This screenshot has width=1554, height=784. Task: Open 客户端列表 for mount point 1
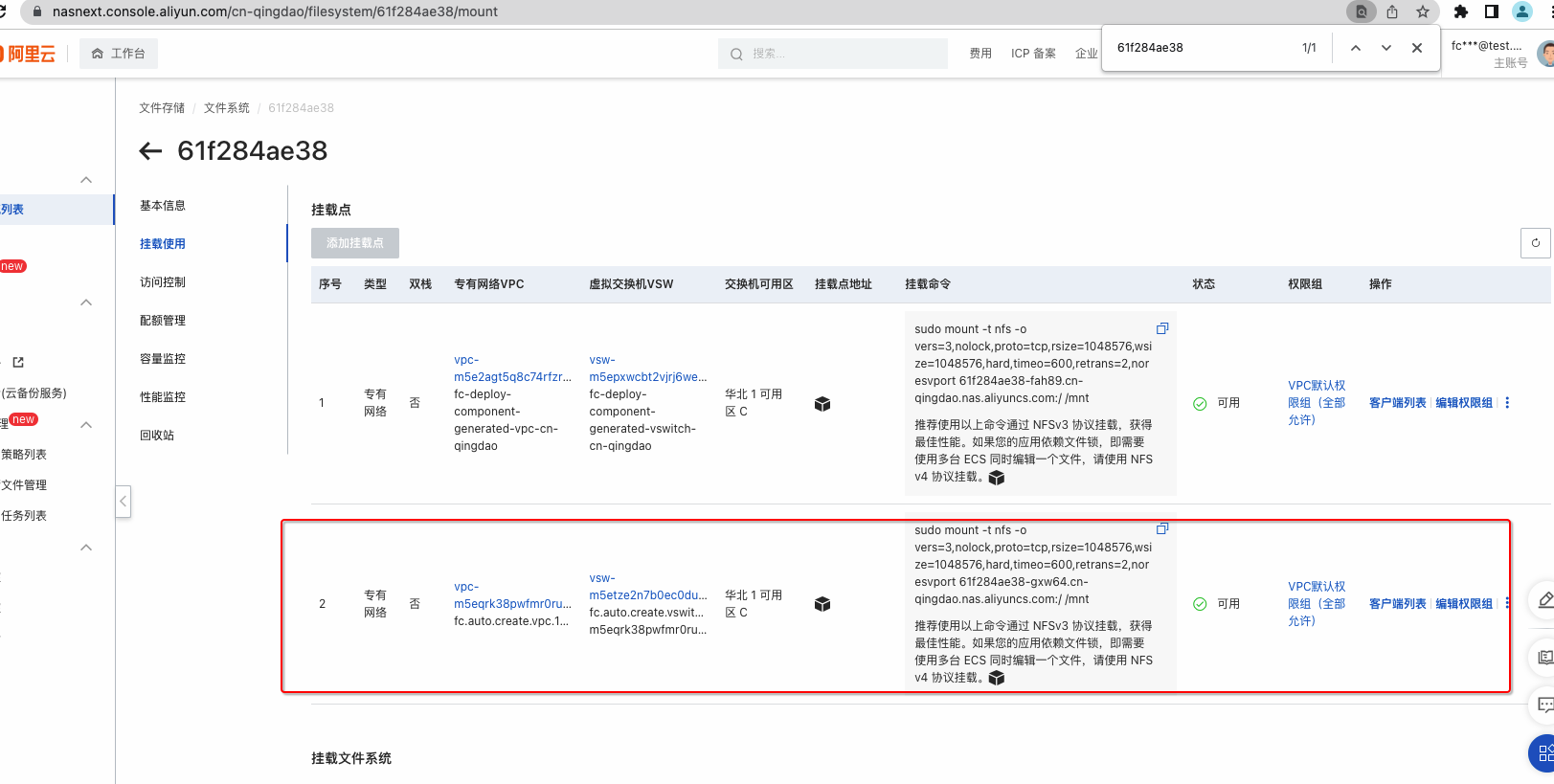[1397, 403]
